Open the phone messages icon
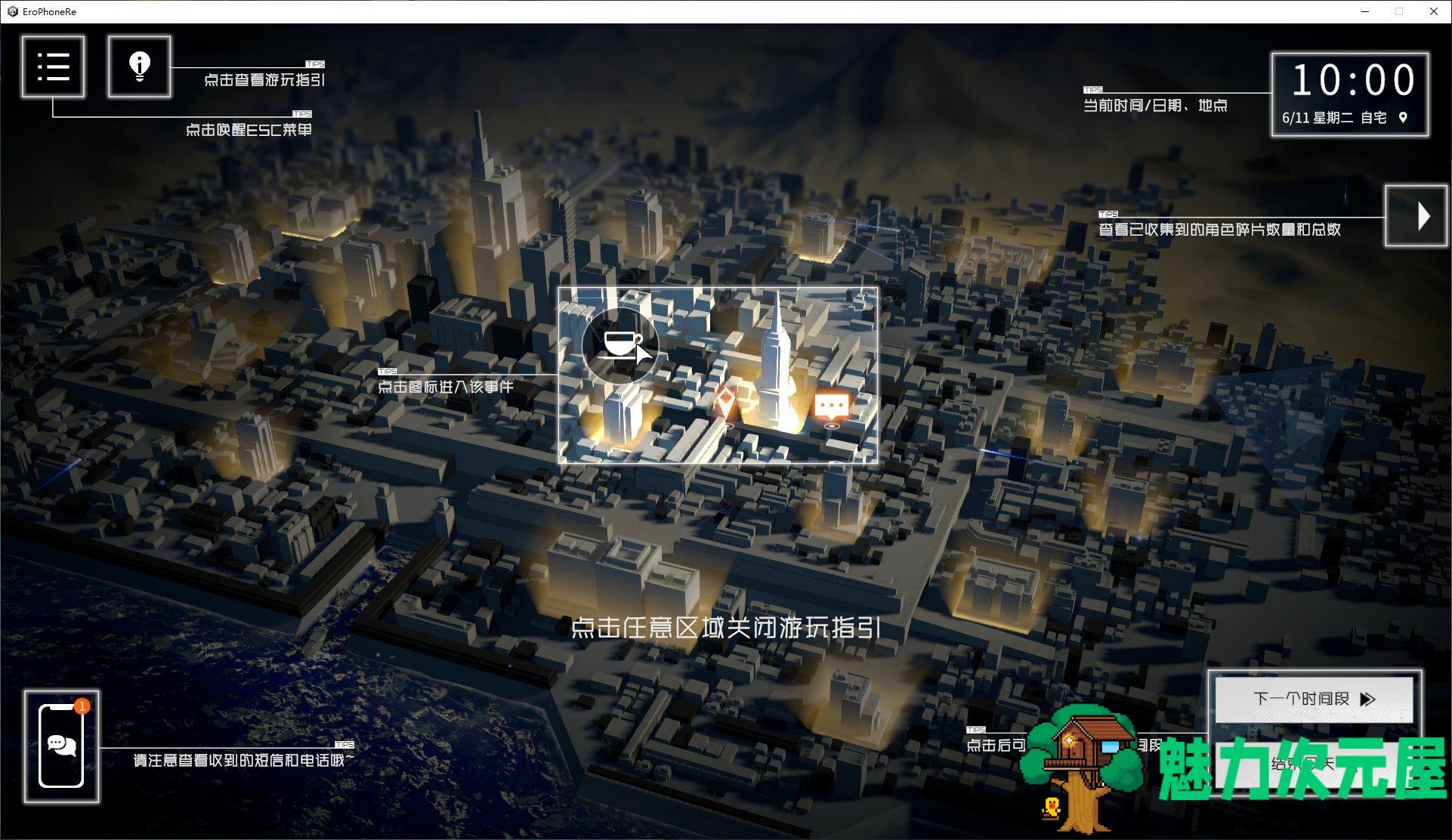The image size is (1452, 840). click(61, 746)
